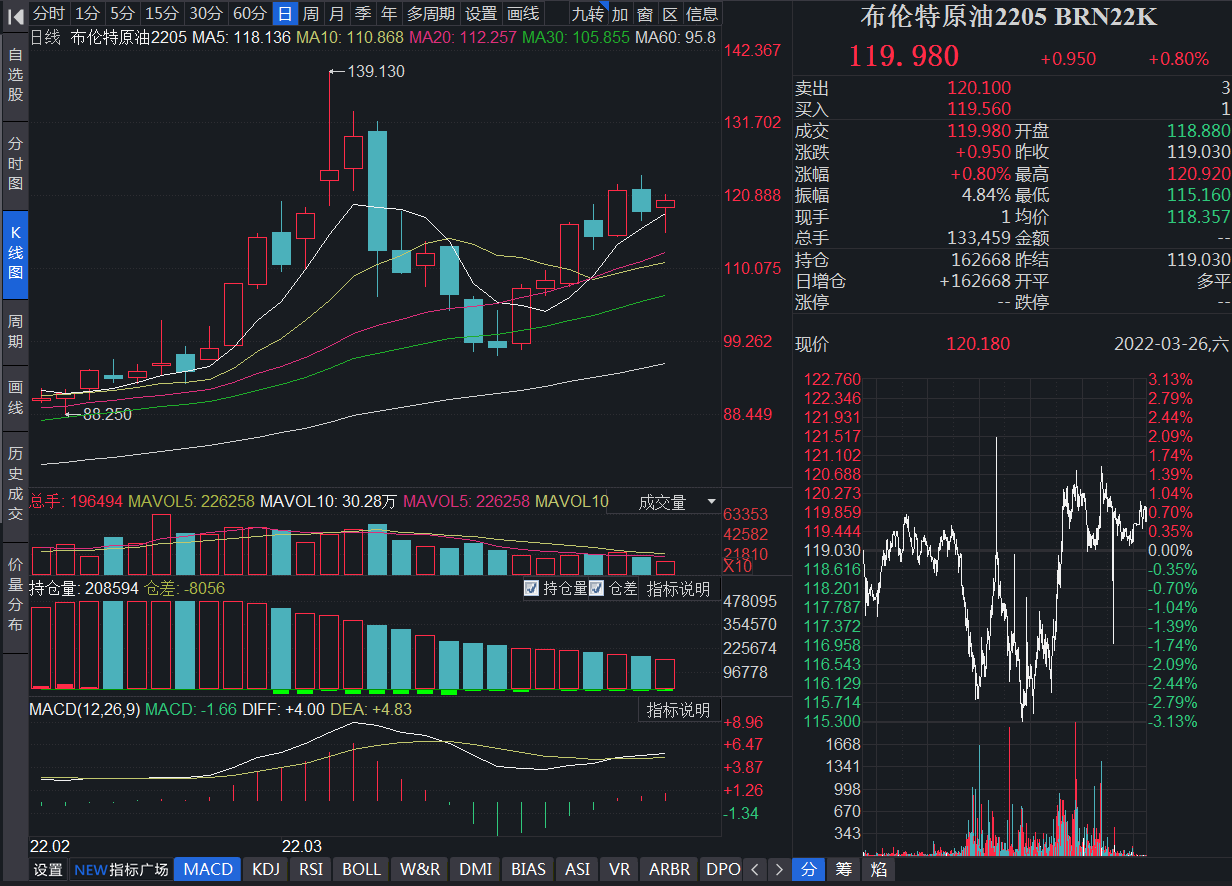Open 画线 drawing tools in top toolbar
The image size is (1232, 886).
[523, 14]
